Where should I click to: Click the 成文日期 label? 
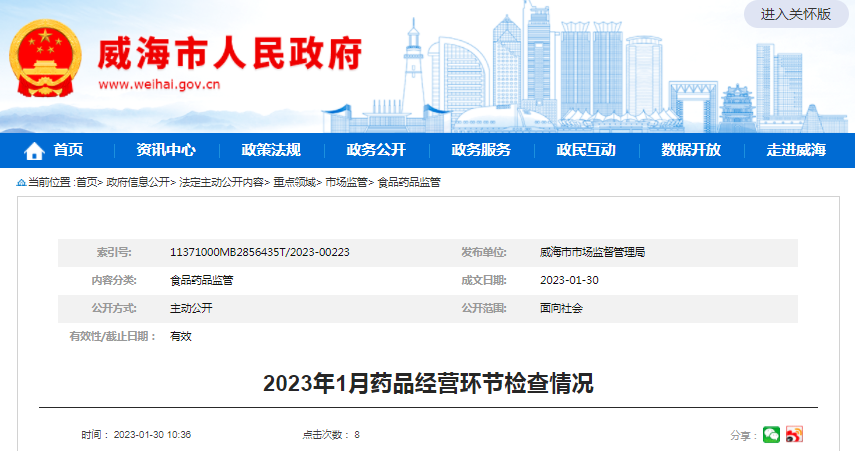coord(484,280)
